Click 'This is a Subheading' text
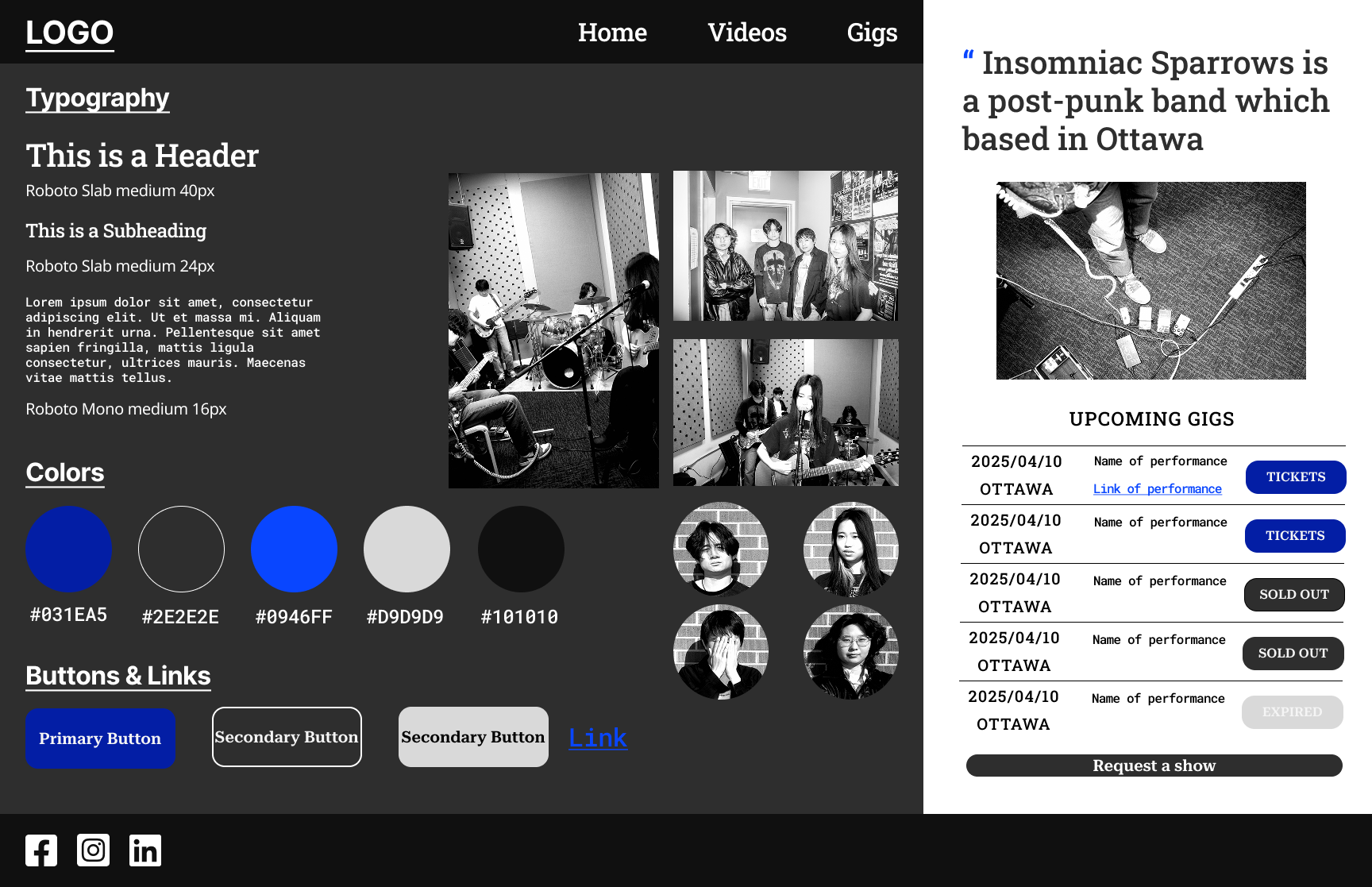 pos(116,231)
